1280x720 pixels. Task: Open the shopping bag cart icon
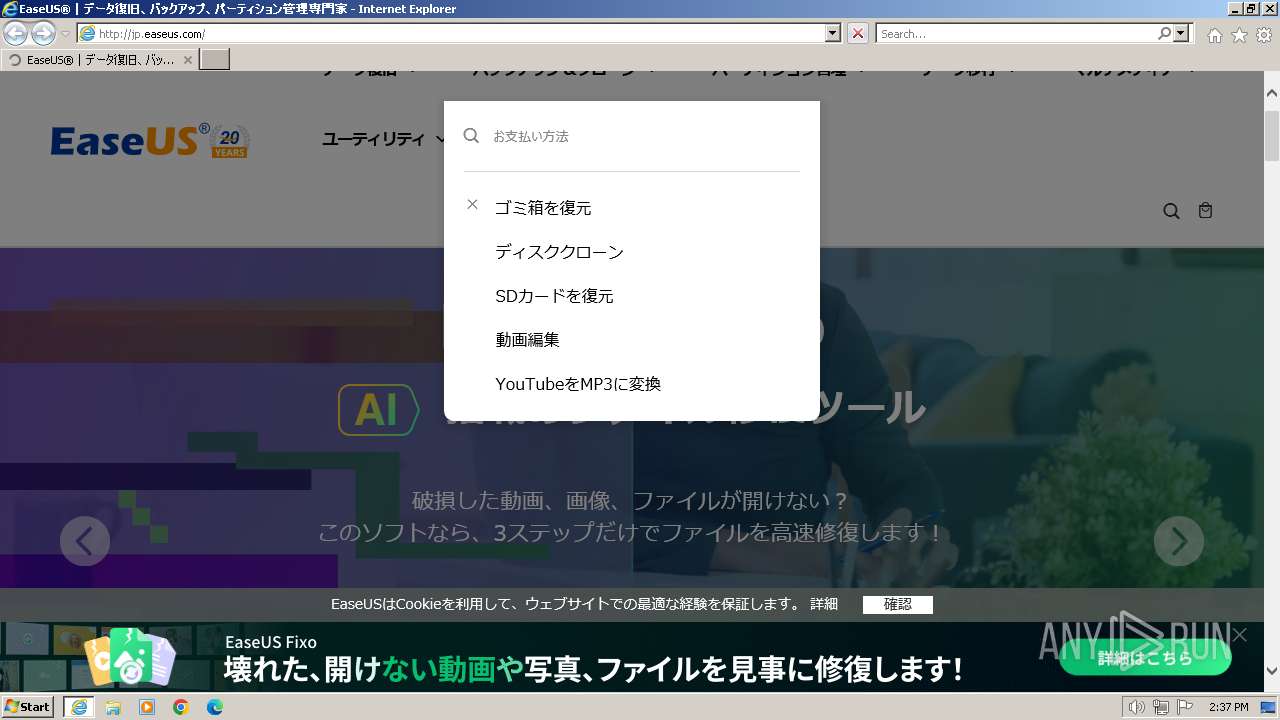click(1205, 211)
